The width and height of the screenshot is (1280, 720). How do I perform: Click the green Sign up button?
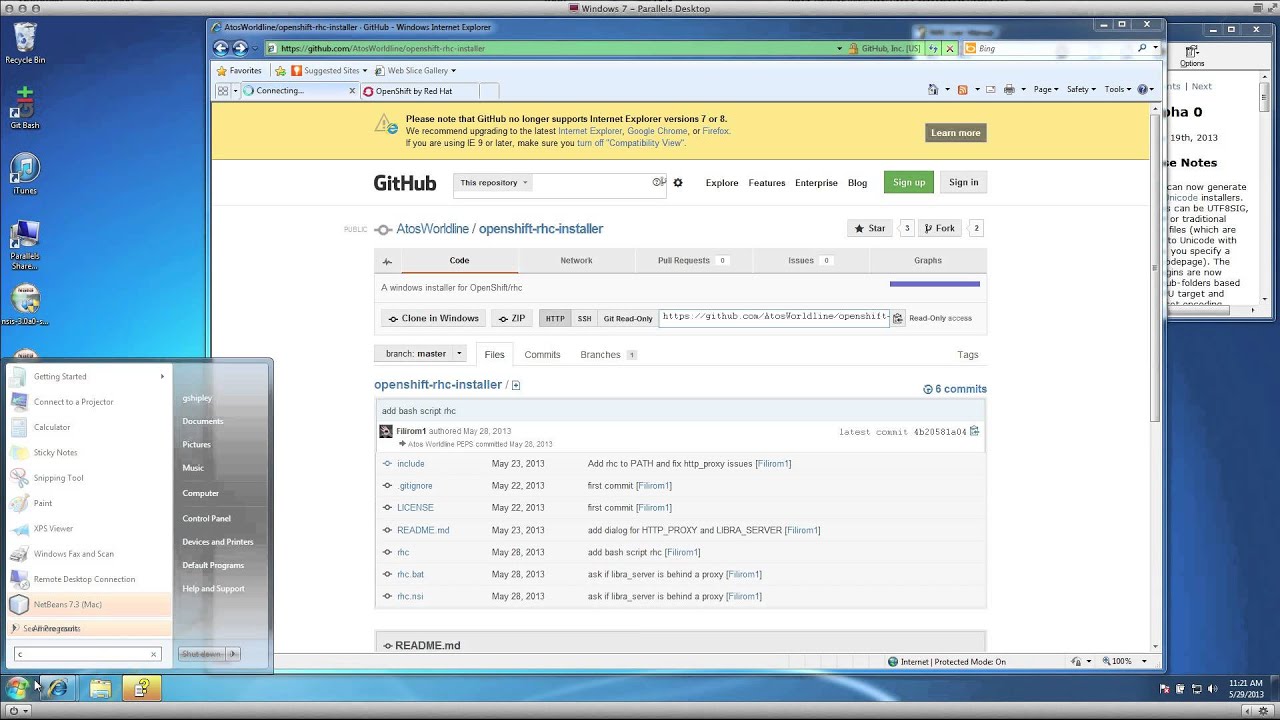click(909, 182)
